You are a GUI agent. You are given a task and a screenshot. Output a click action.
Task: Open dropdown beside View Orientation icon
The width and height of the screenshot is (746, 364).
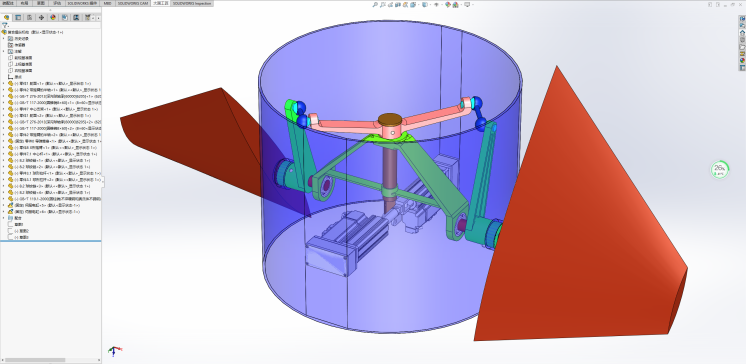[419, 5]
